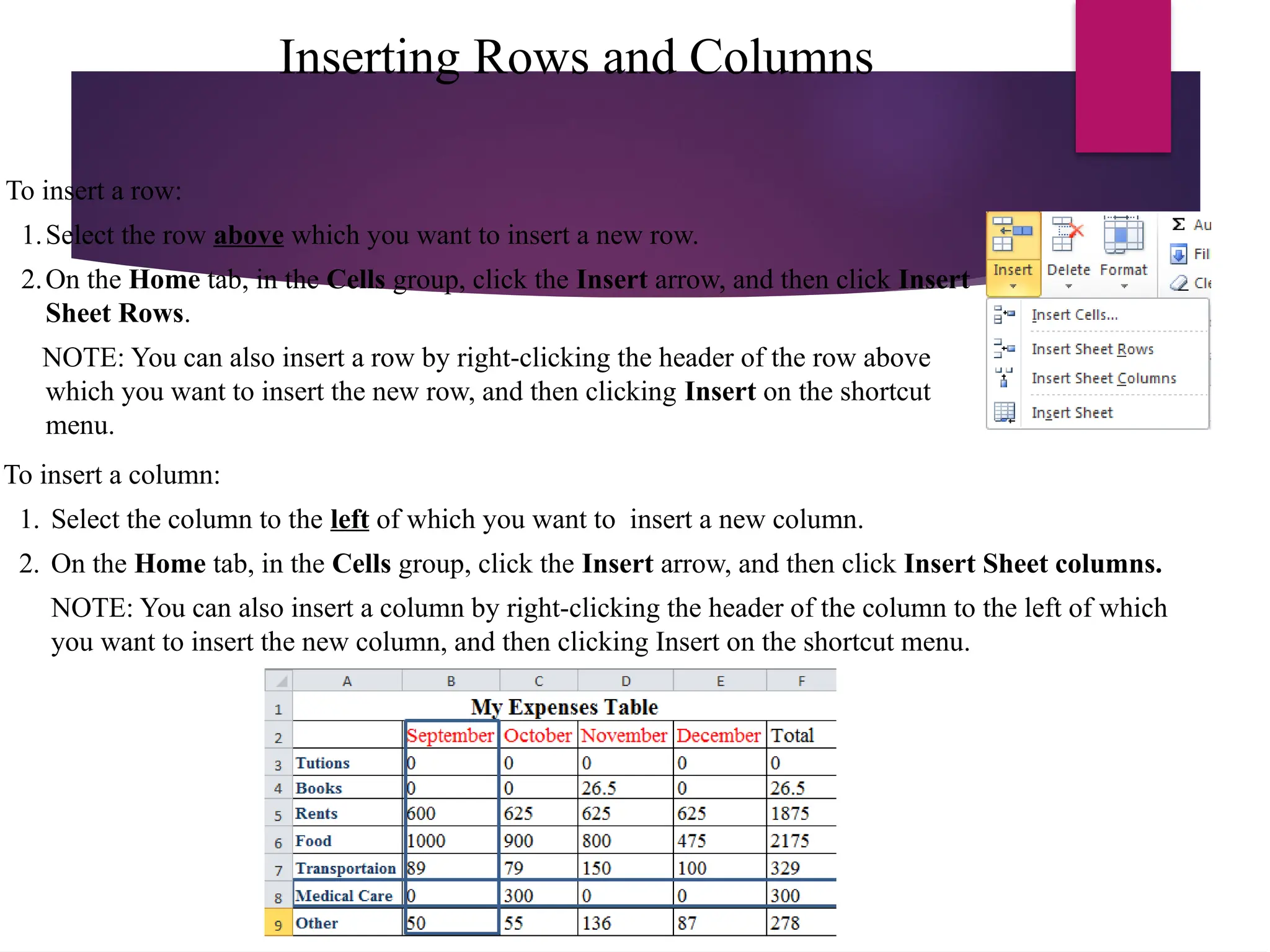Click the AutoSum sigma icon
Screen dimensions: 1270x952
tap(1179, 224)
